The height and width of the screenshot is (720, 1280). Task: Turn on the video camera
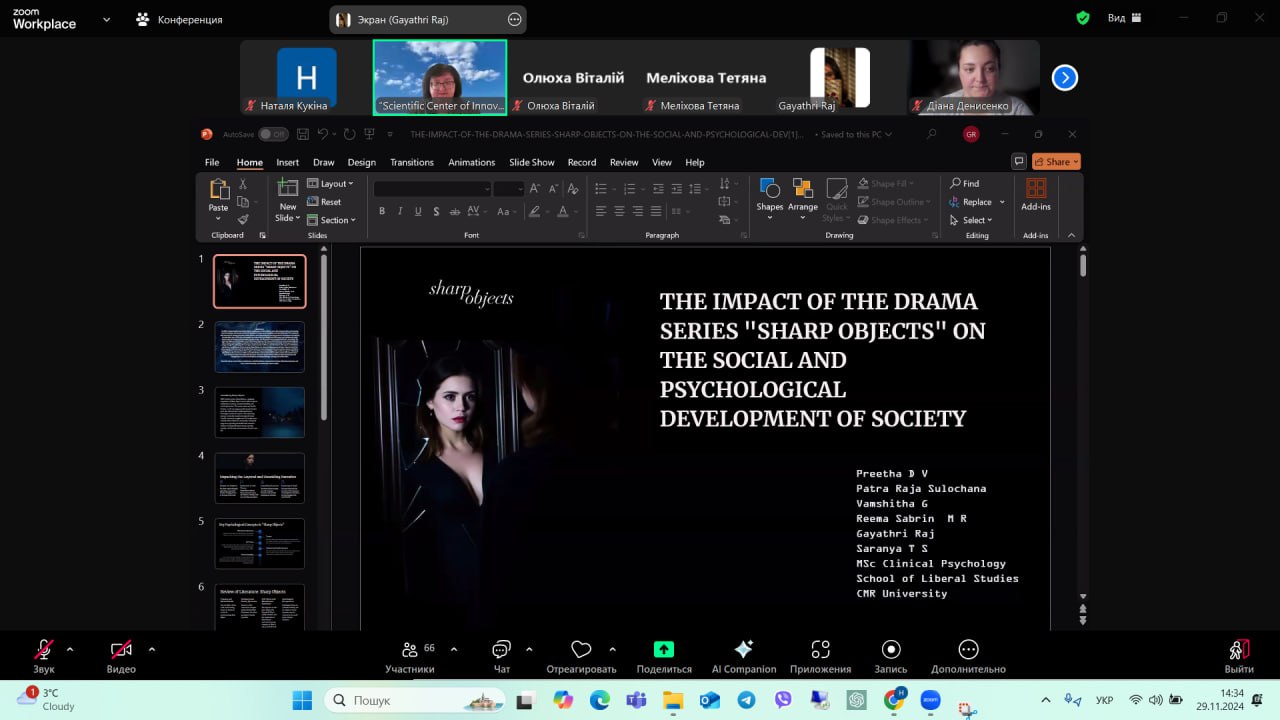pyautogui.click(x=121, y=650)
